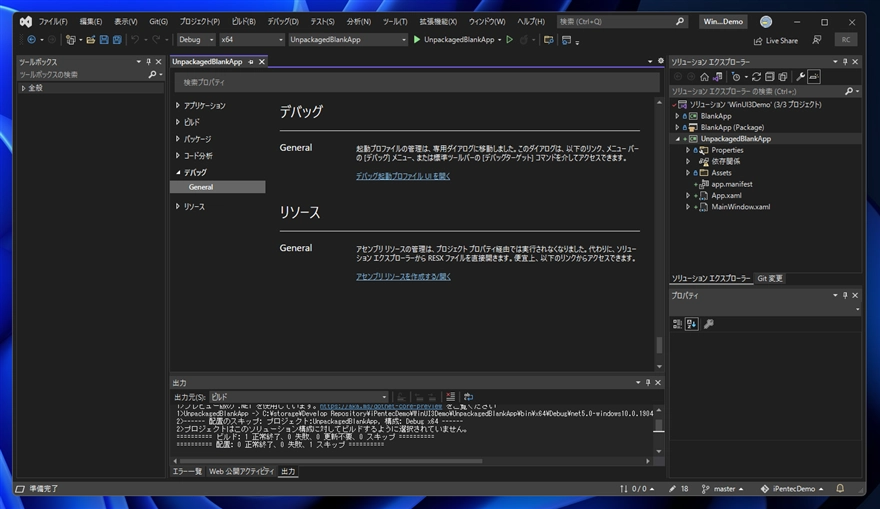Image resolution: width=880 pixels, height=509 pixels.
Task: Toggle the preview selected items icon
Action: click(x=814, y=76)
